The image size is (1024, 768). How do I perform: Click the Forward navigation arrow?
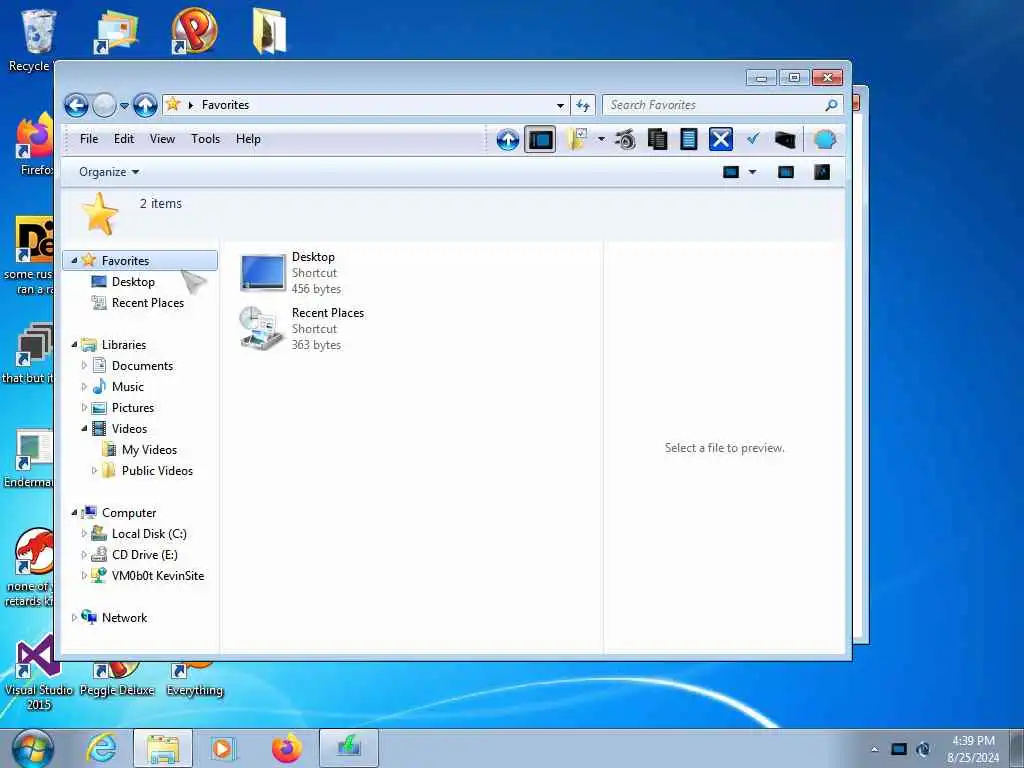click(104, 105)
